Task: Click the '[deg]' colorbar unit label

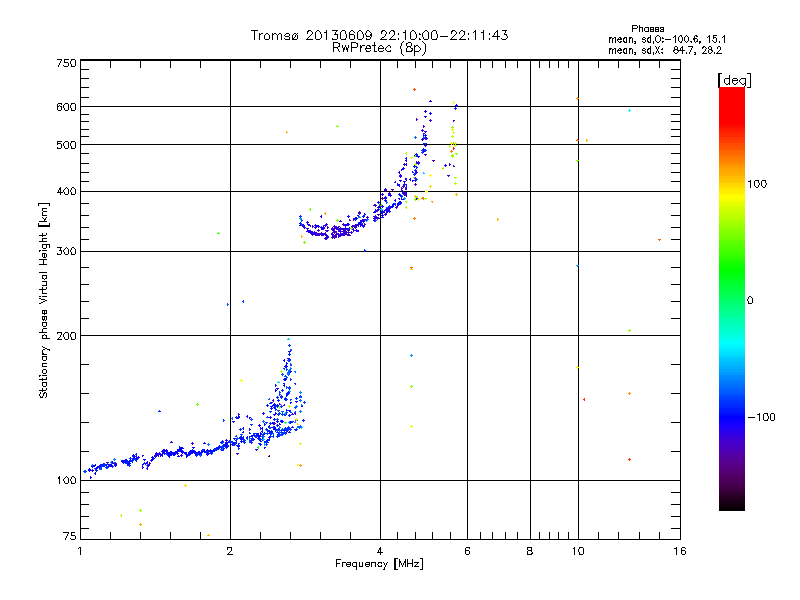Action: coord(735,80)
